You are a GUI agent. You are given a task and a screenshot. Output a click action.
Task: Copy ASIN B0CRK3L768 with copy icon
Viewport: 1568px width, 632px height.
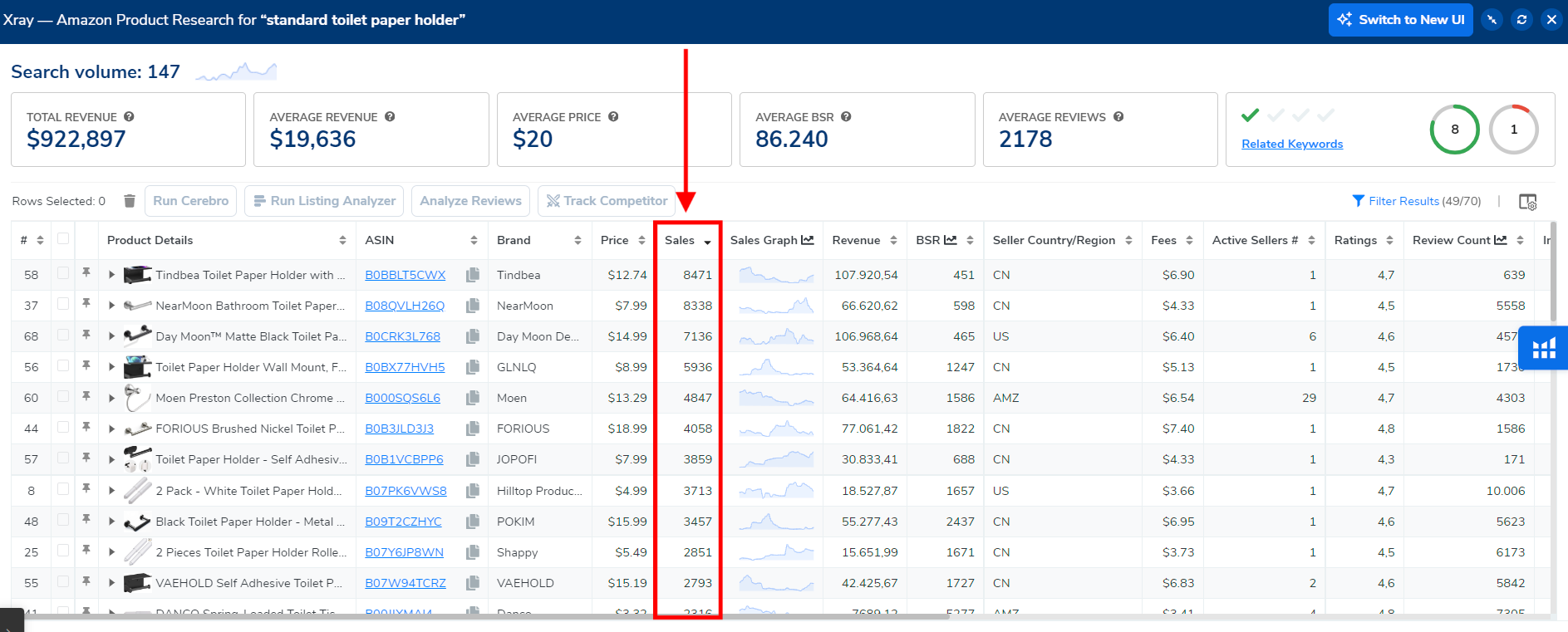coord(473,336)
